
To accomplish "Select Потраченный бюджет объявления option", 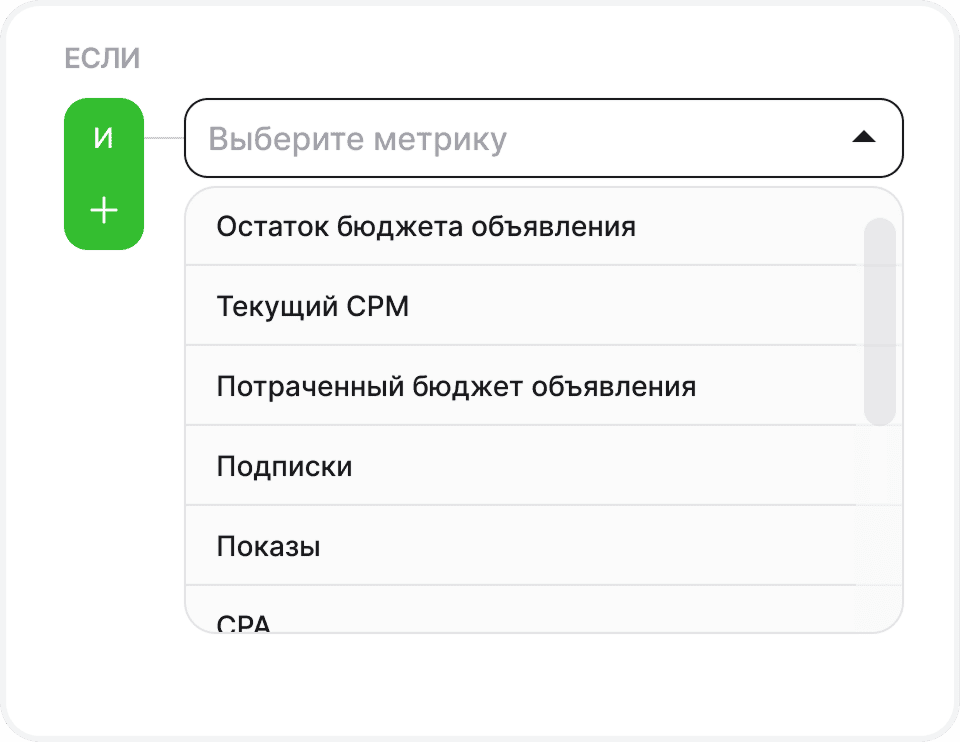I will point(456,386).
